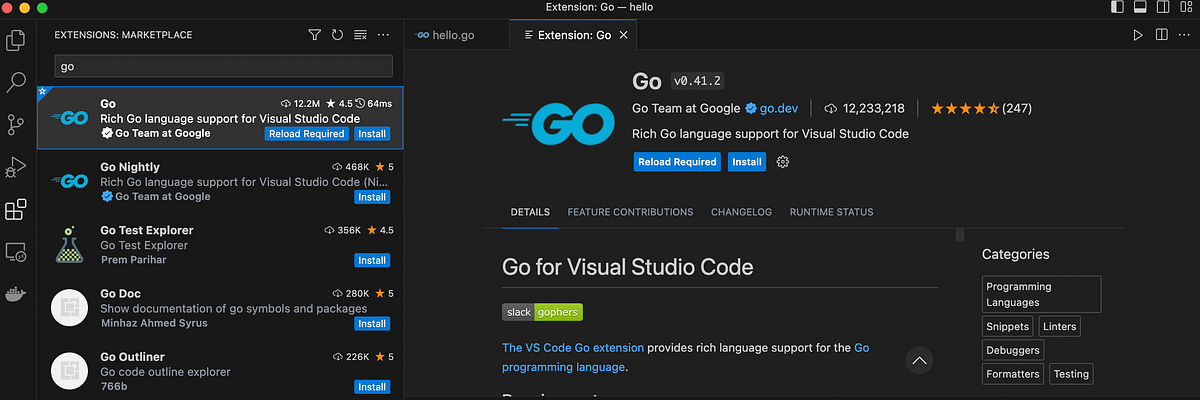Open the DETAILS tab
This screenshot has height=400, width=1200.
pyautogui.click(x=530, y=212)
